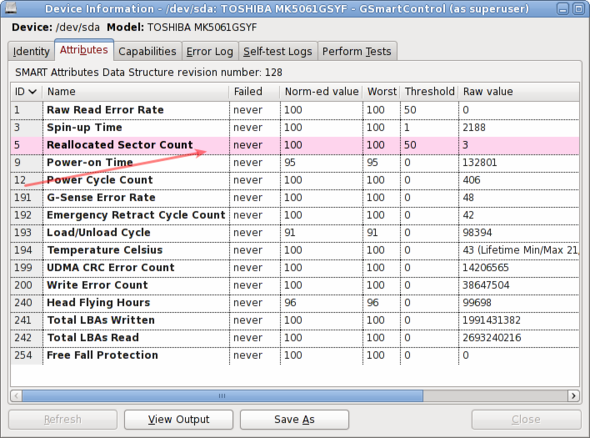Select the Total LBAs Written row
Viewport: 590px width, 438px height.
[295, 320]
